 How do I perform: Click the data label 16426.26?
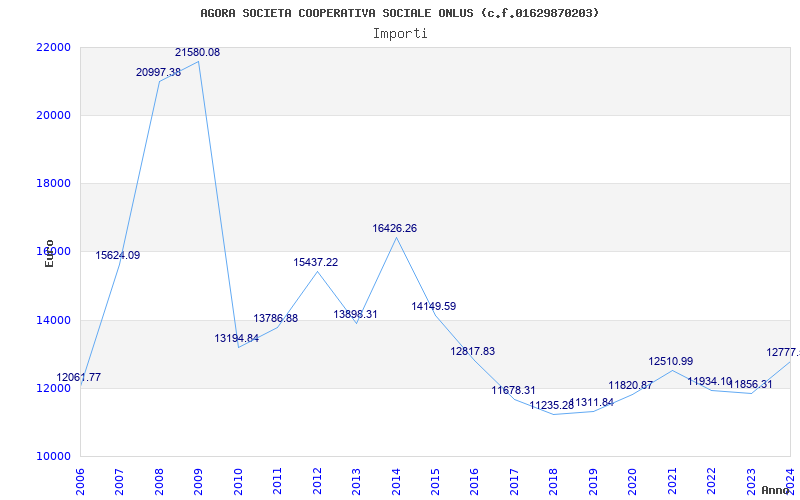pos(394,229)
